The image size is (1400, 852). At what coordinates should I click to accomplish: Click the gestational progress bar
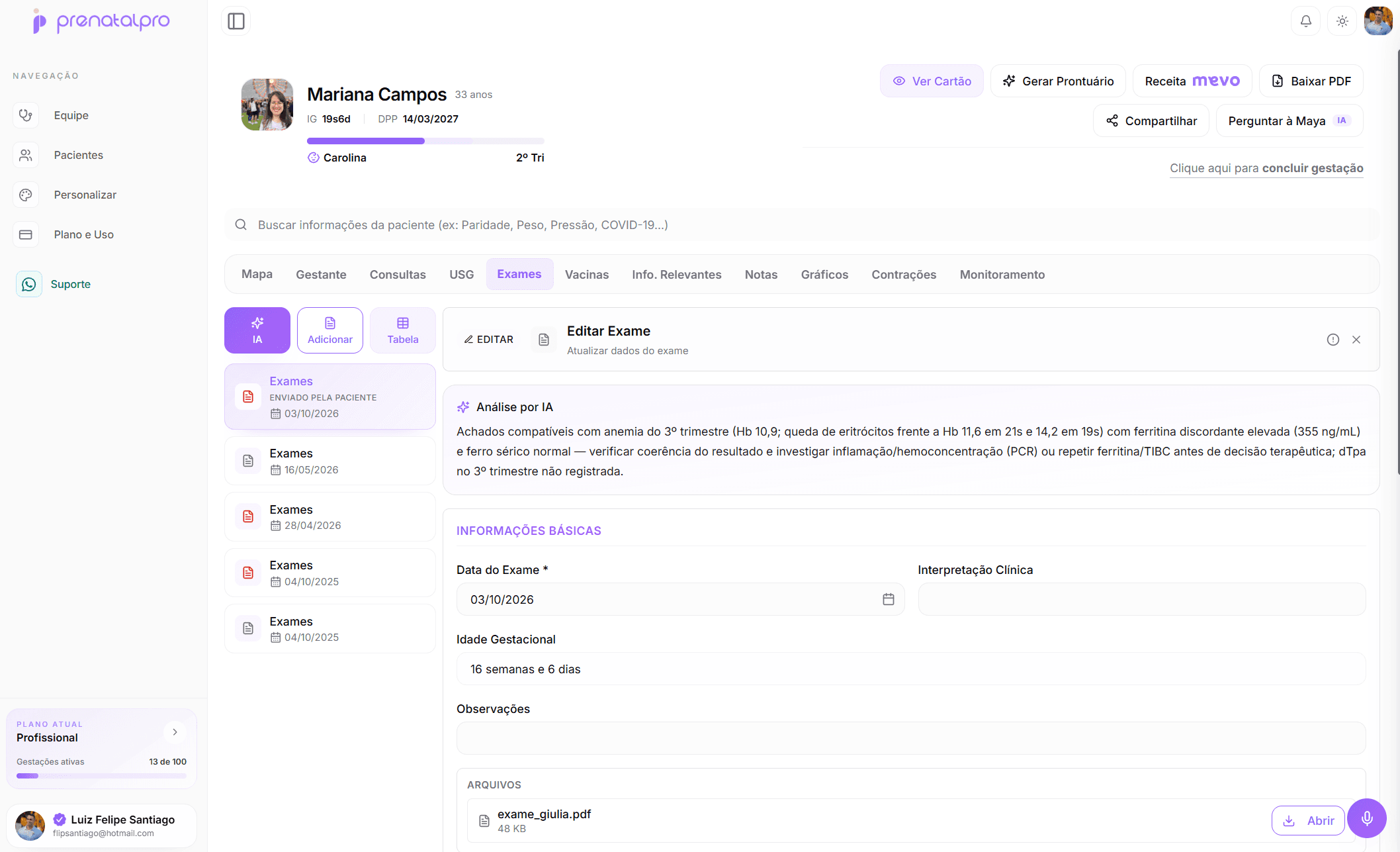pos(425,141)
